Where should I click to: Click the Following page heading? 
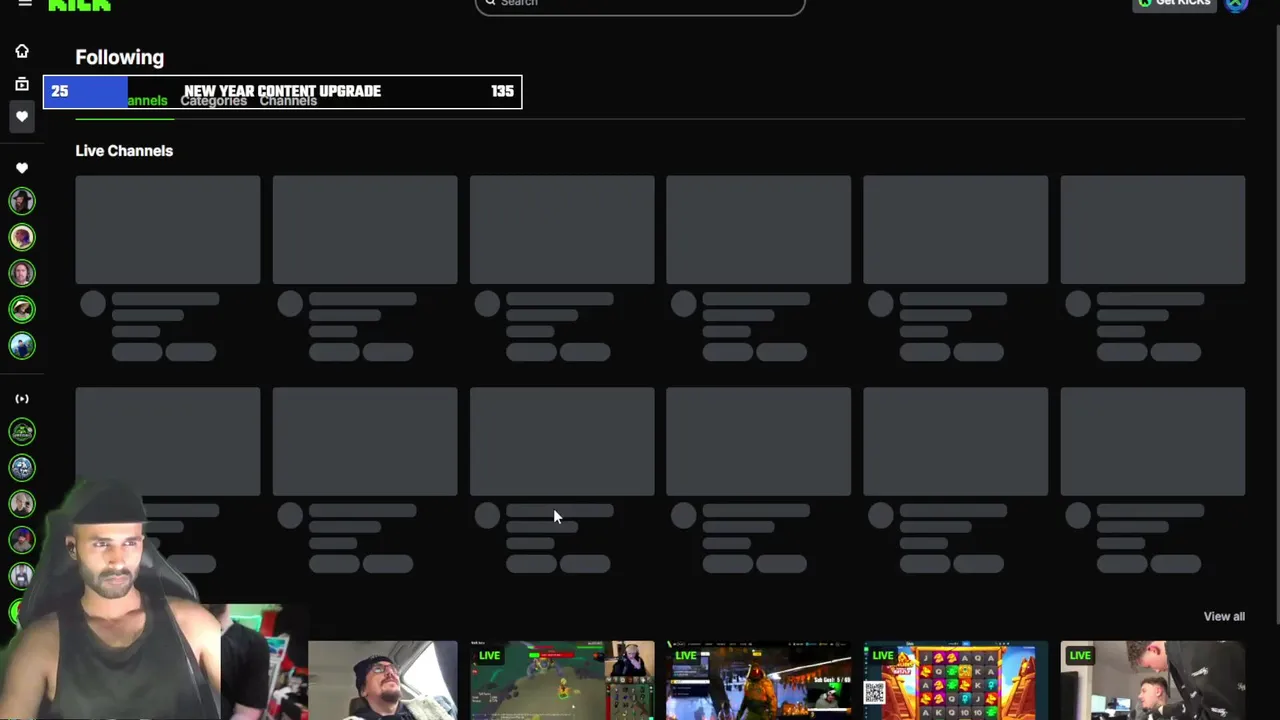119,57
